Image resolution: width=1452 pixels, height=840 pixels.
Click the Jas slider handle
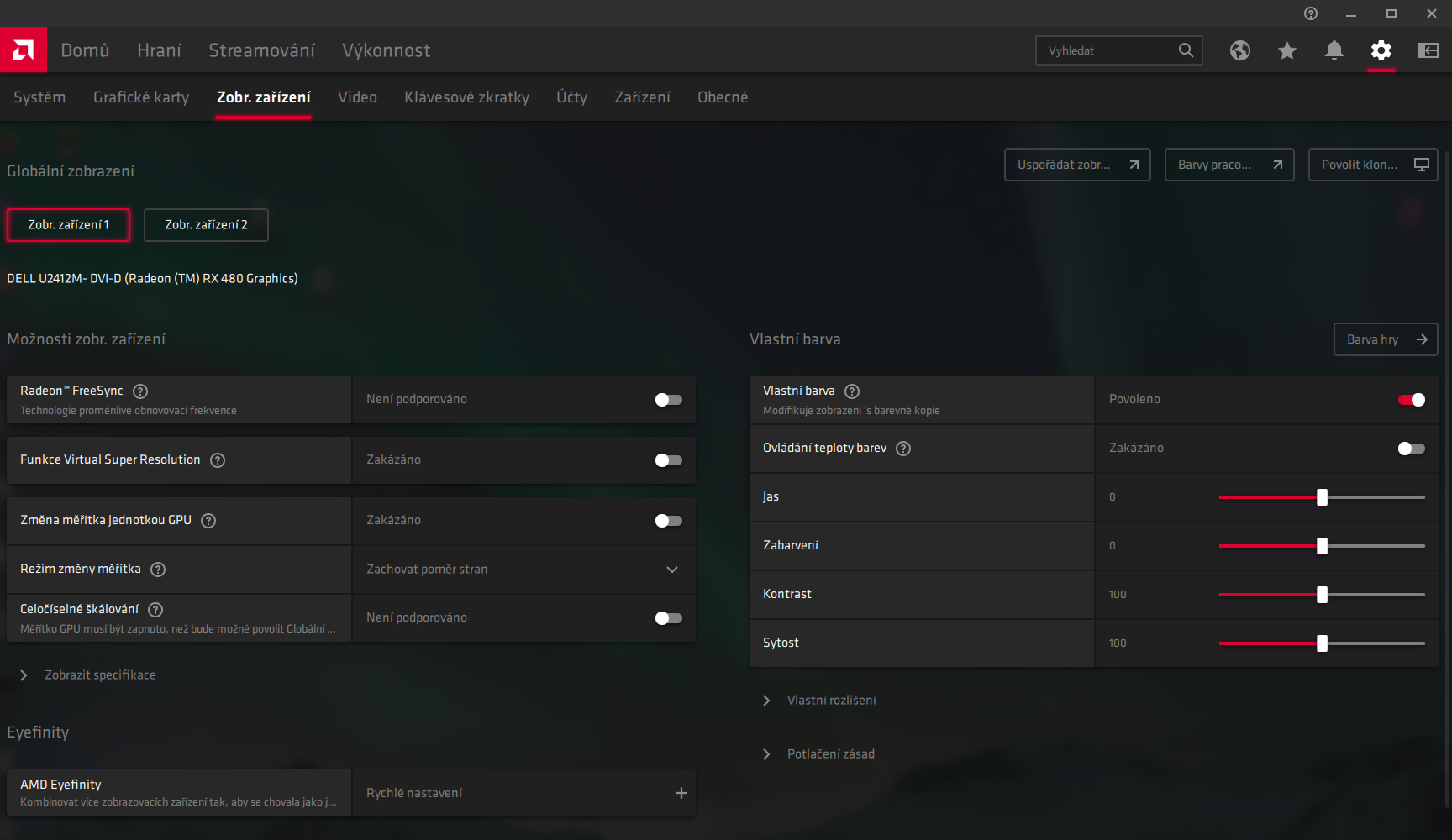(x=1322, y=497)
